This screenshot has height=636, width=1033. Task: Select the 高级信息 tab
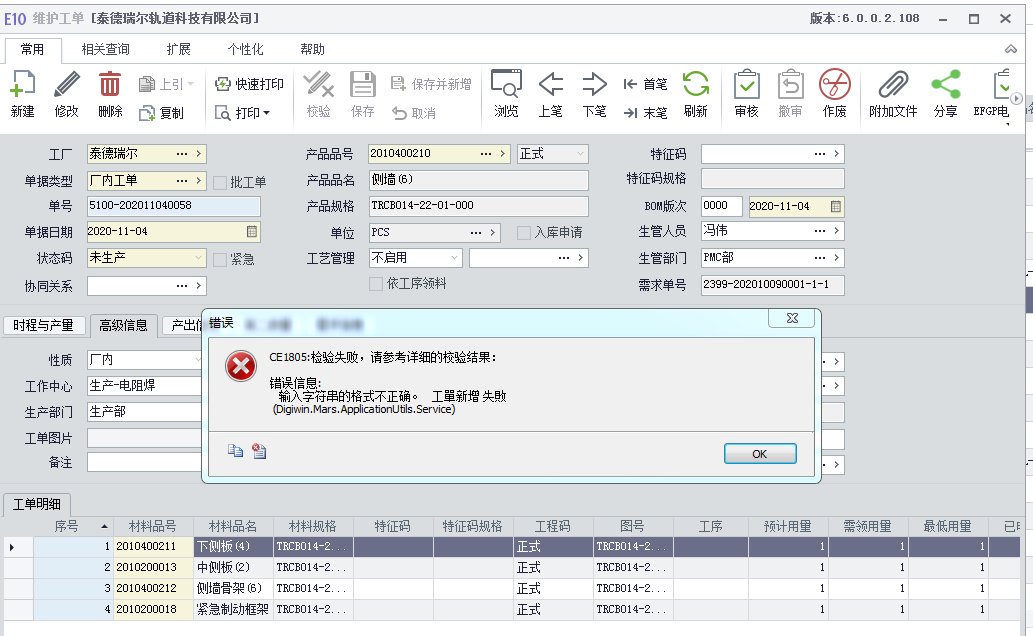[x=123, y=325]
